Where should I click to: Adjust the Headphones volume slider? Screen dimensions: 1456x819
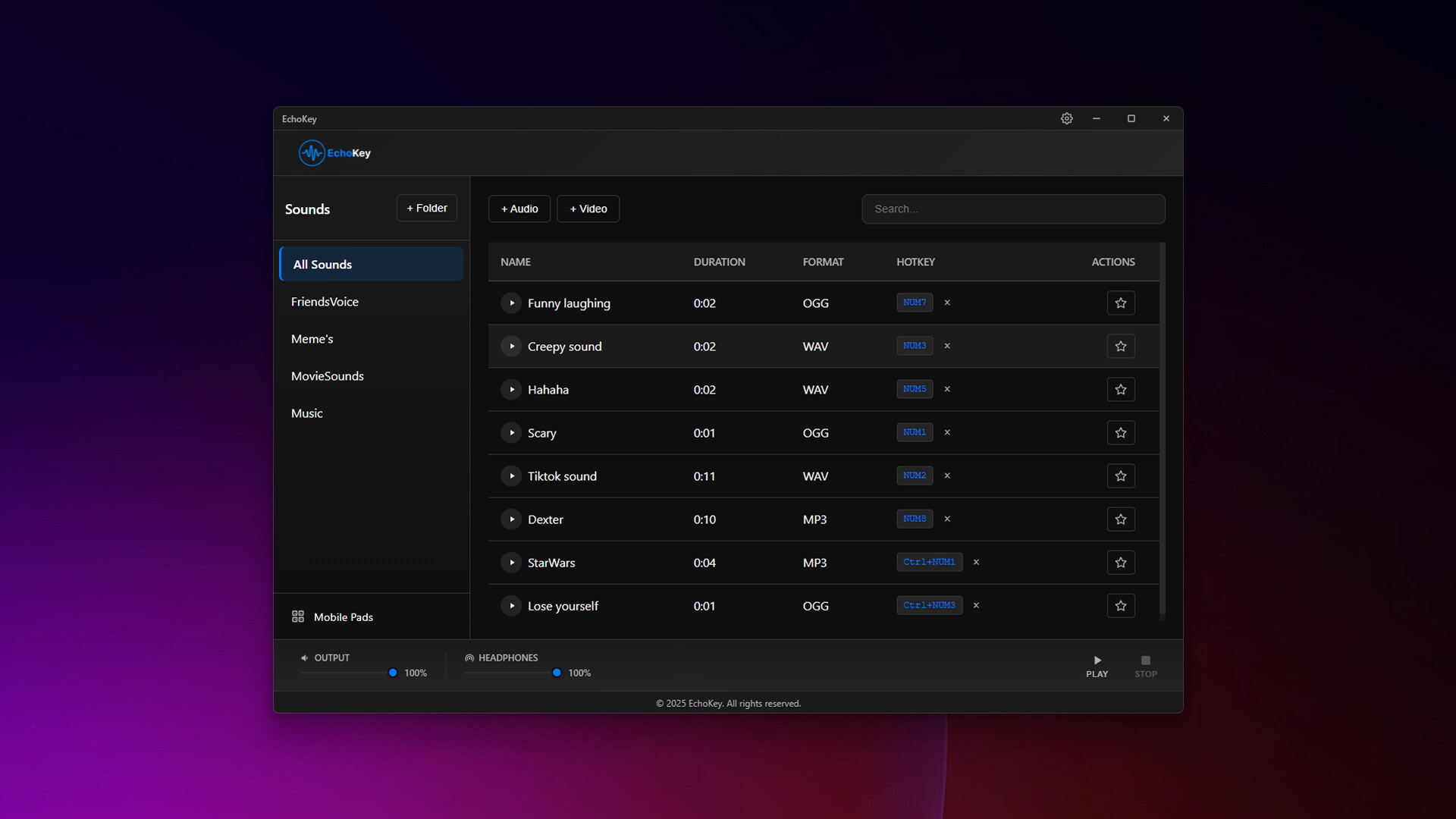[x=557, y=673]
